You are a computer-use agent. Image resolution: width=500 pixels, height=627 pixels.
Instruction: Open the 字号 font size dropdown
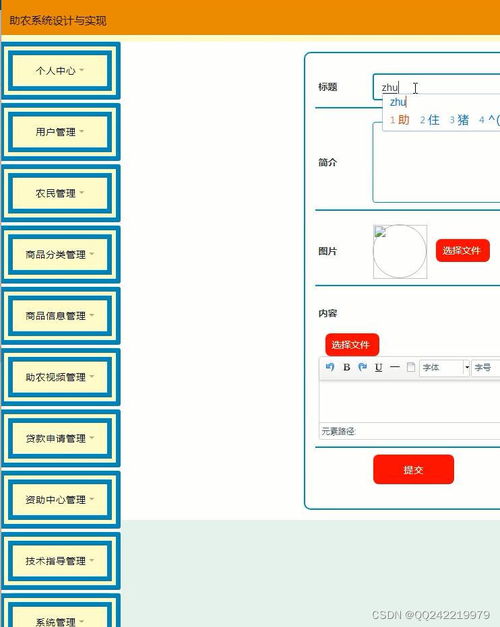point(486,367)
